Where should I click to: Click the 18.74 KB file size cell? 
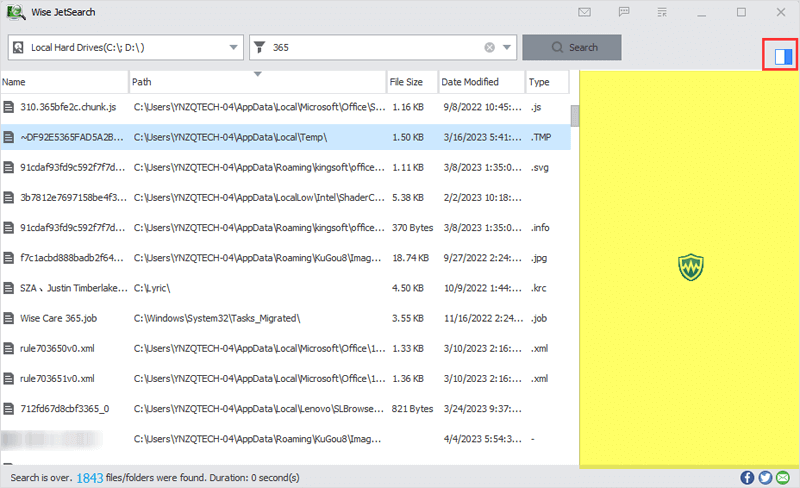click(x=411, y=258)
